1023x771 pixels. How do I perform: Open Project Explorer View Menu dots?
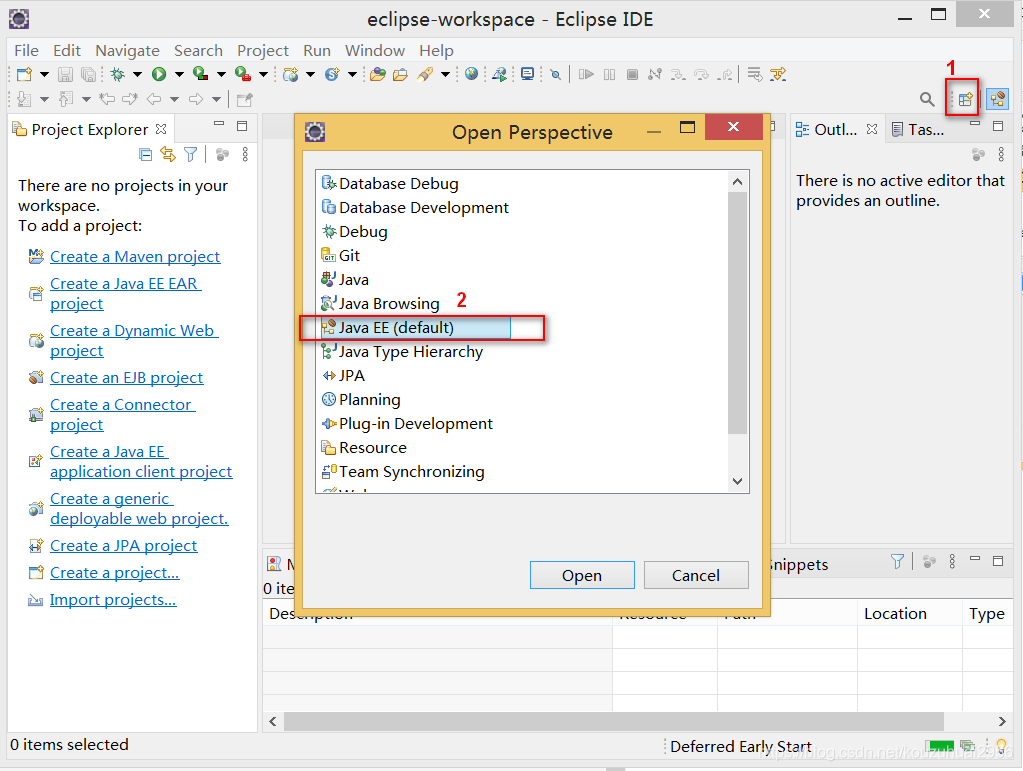(x=245, y=155)
